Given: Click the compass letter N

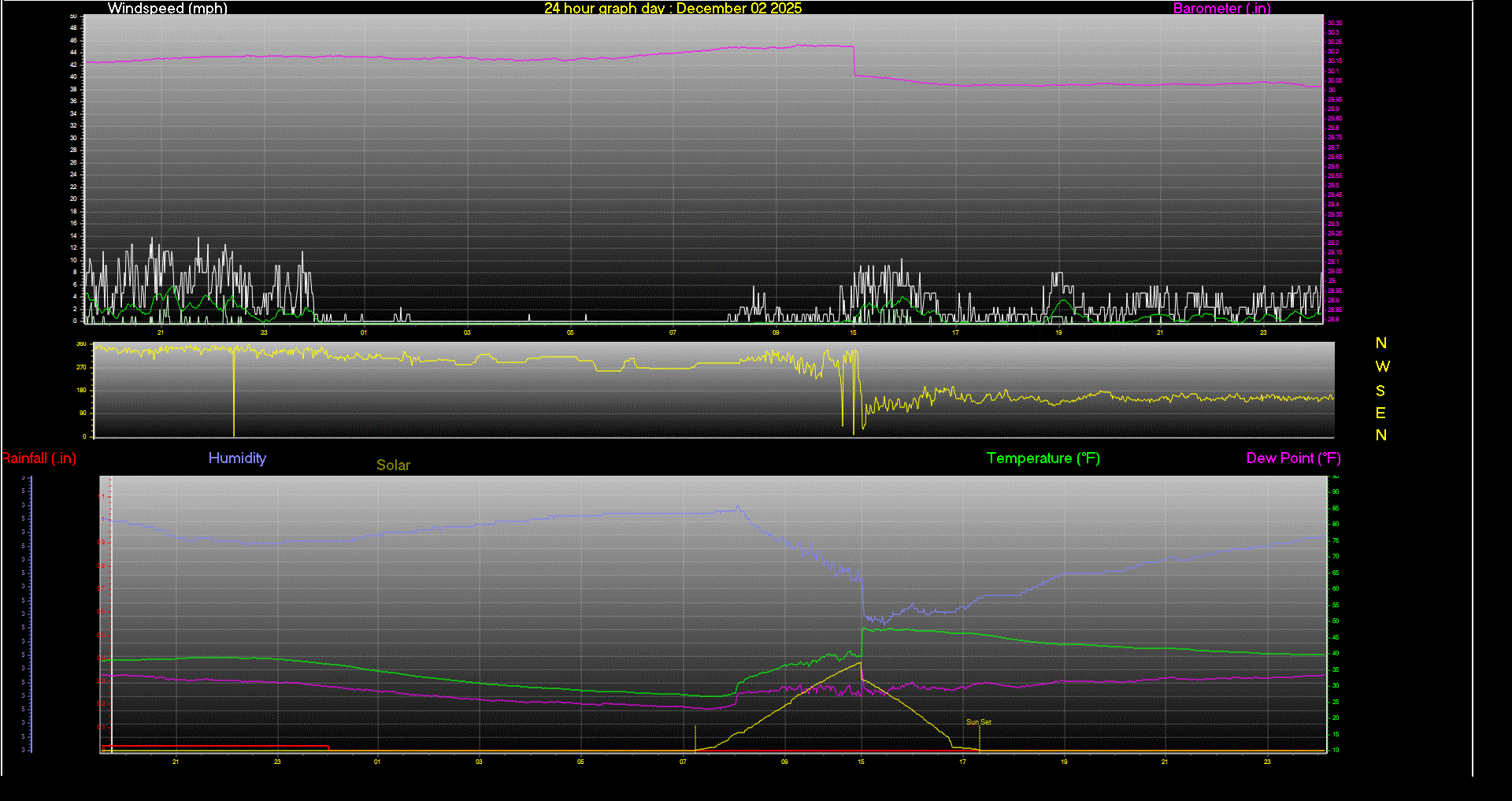Looking at the screenshot, I should tap(1380, 343).
